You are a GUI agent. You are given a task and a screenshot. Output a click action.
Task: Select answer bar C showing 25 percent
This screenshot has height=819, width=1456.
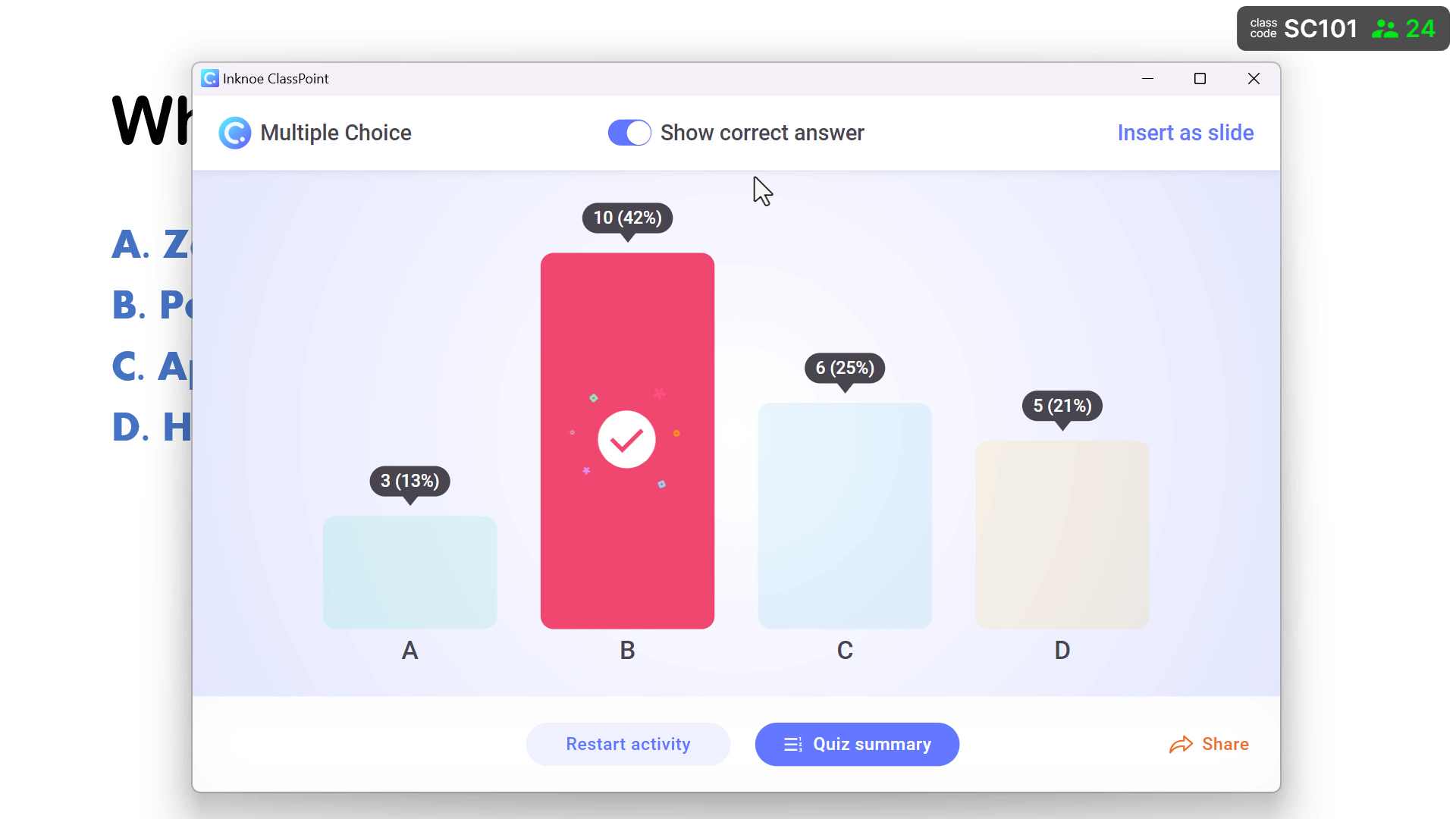[x=845, y=516]
